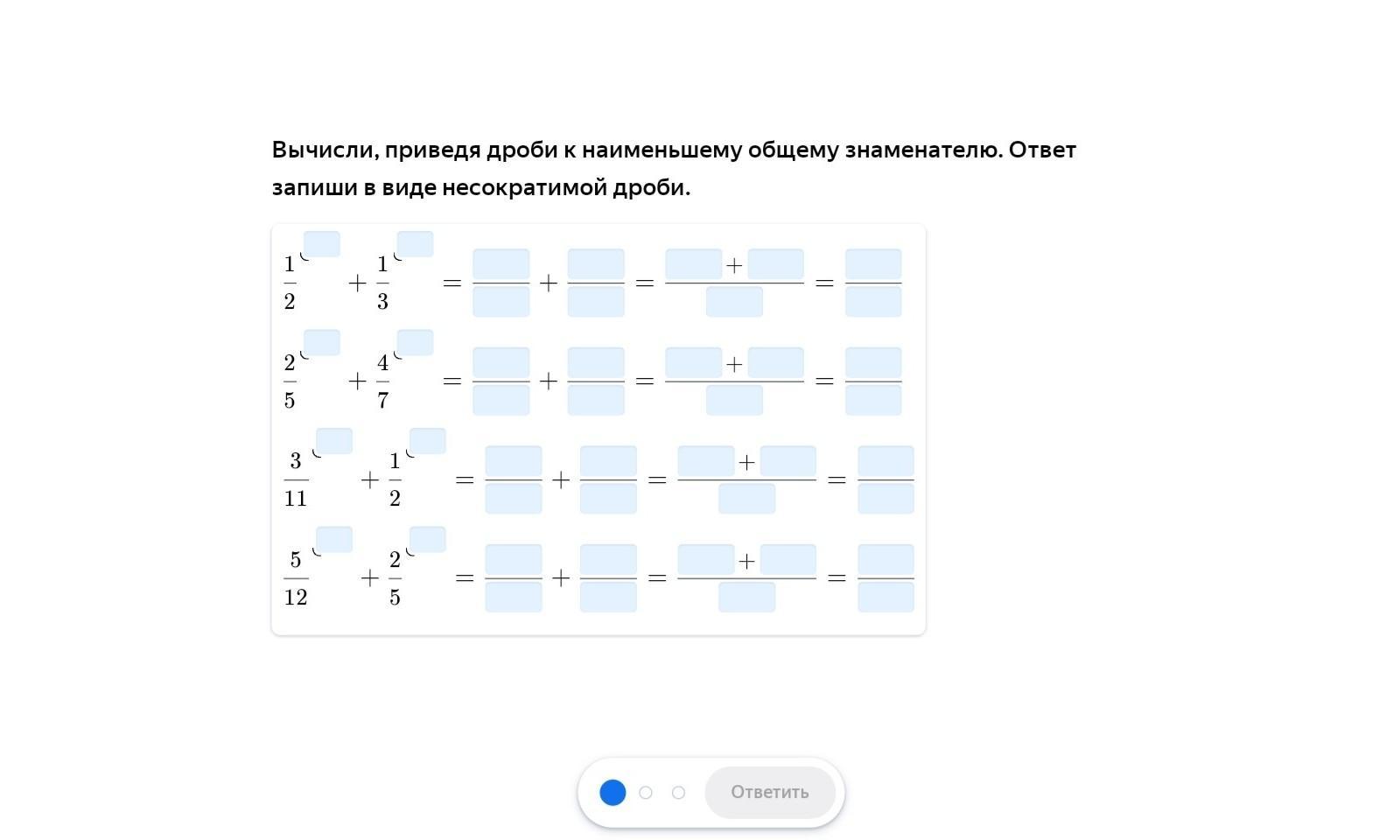Click second numerator in combined sum, row three
The height and width of the screenshot is (840, 1400).
pyautogui.click(x=788, y=460)
